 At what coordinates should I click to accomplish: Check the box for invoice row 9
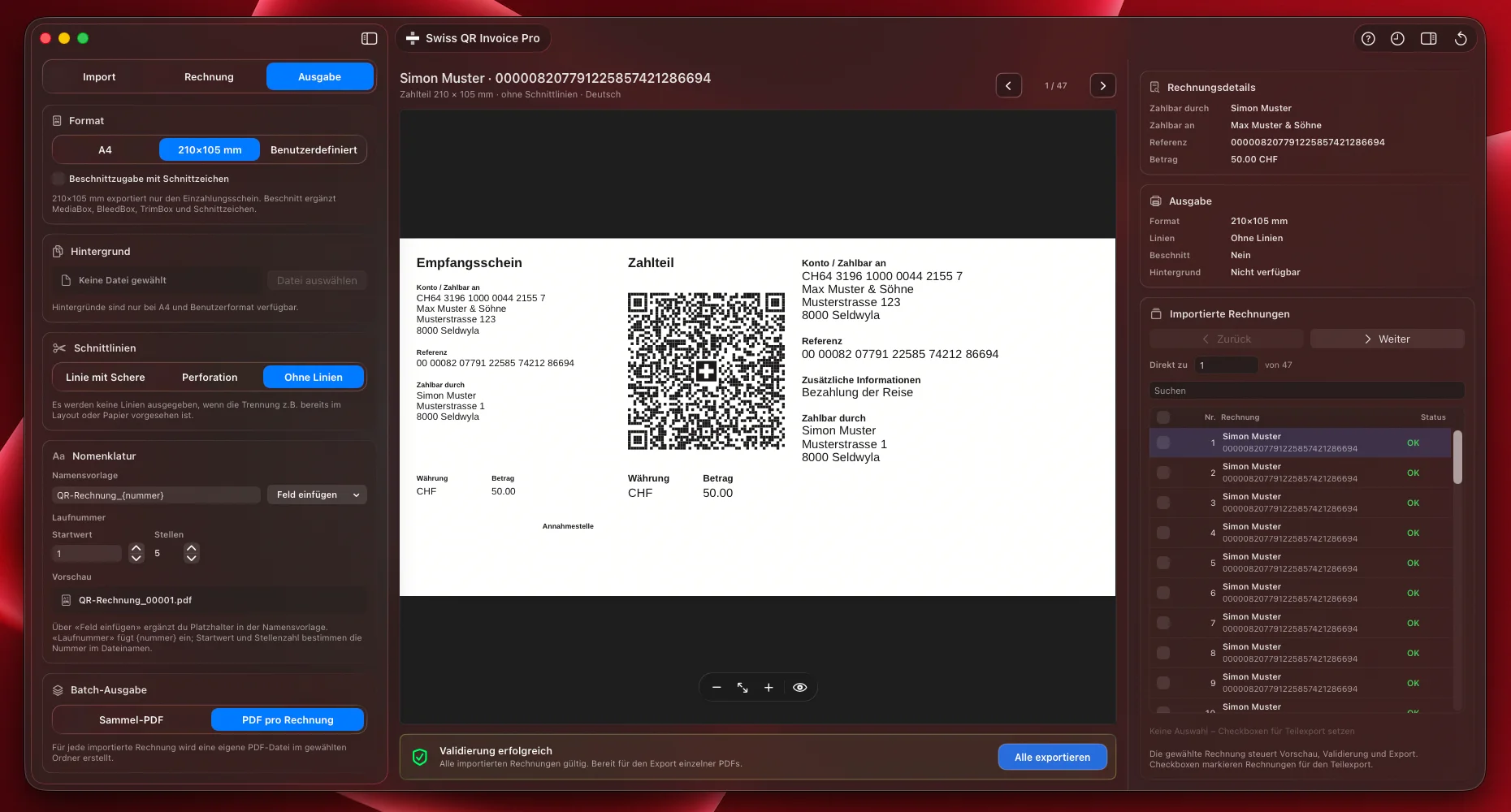[x=1163, y=683]
